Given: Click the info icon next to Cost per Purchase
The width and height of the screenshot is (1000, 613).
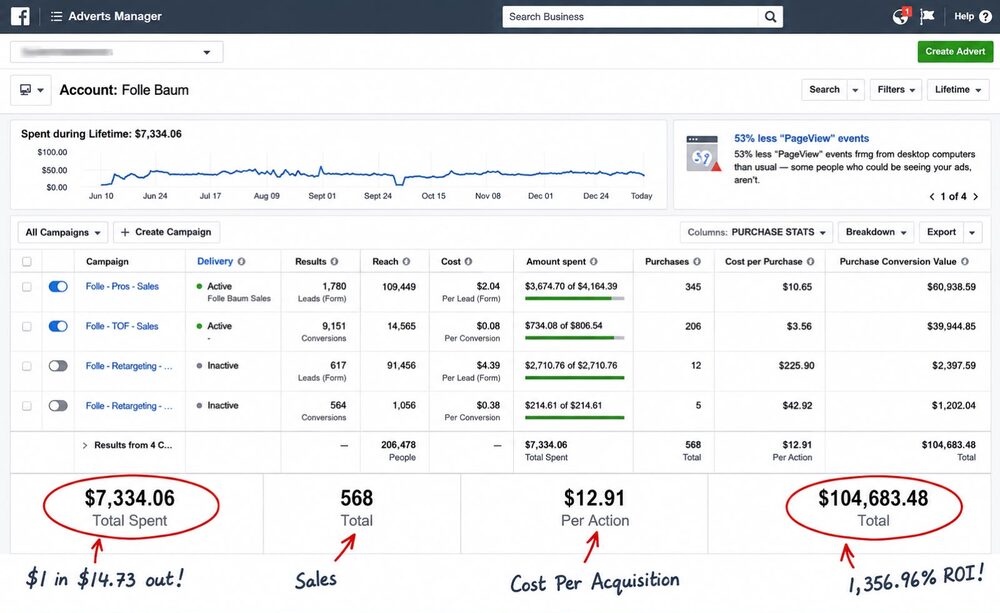Looking at the screenshot, I should tap(811, 262).
